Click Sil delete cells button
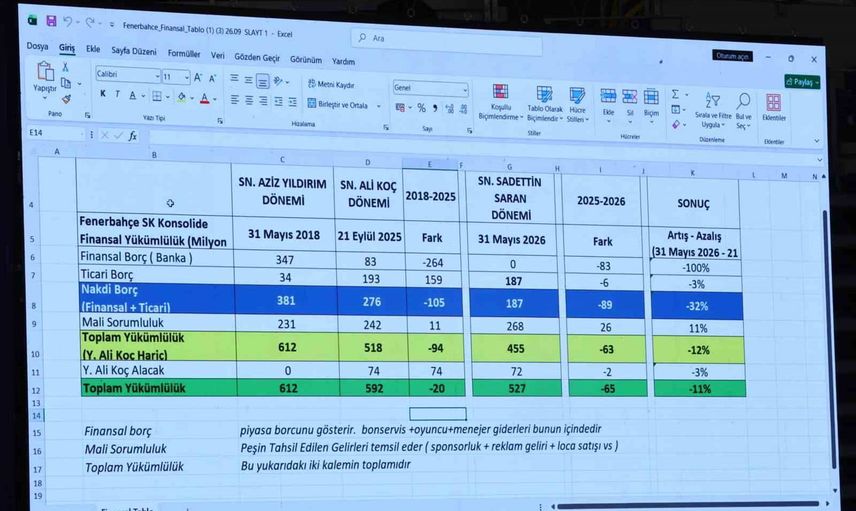Viewport: 856px width, 511px height. (629, 104)
